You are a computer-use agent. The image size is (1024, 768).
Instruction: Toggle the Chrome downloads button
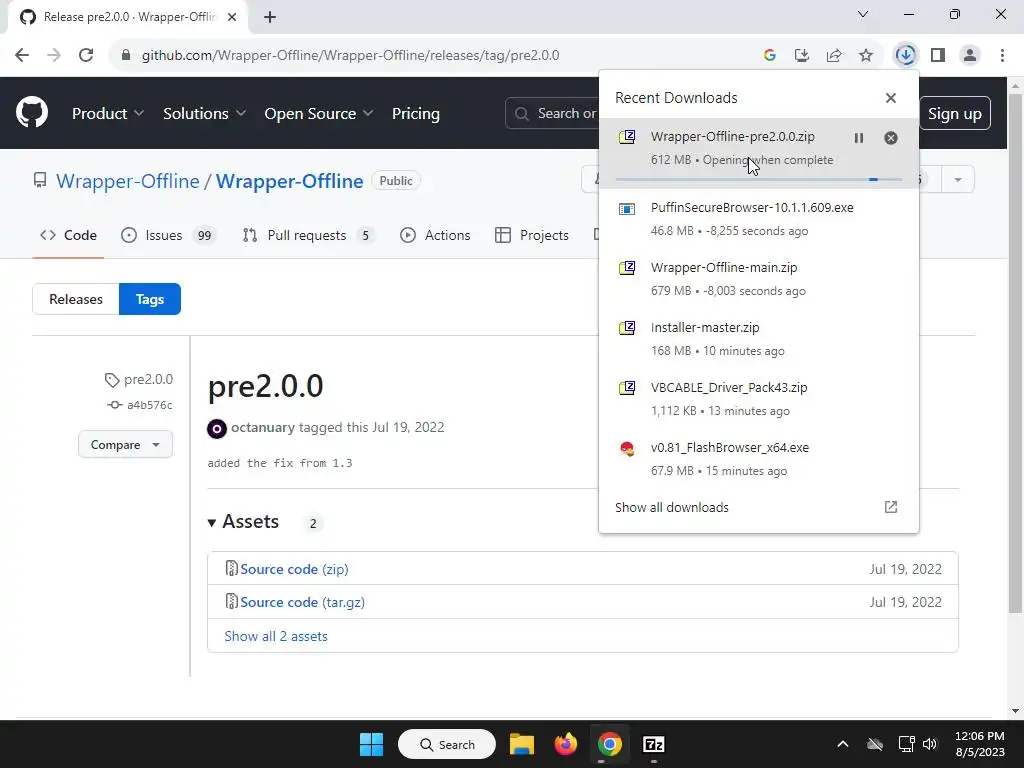905,56
